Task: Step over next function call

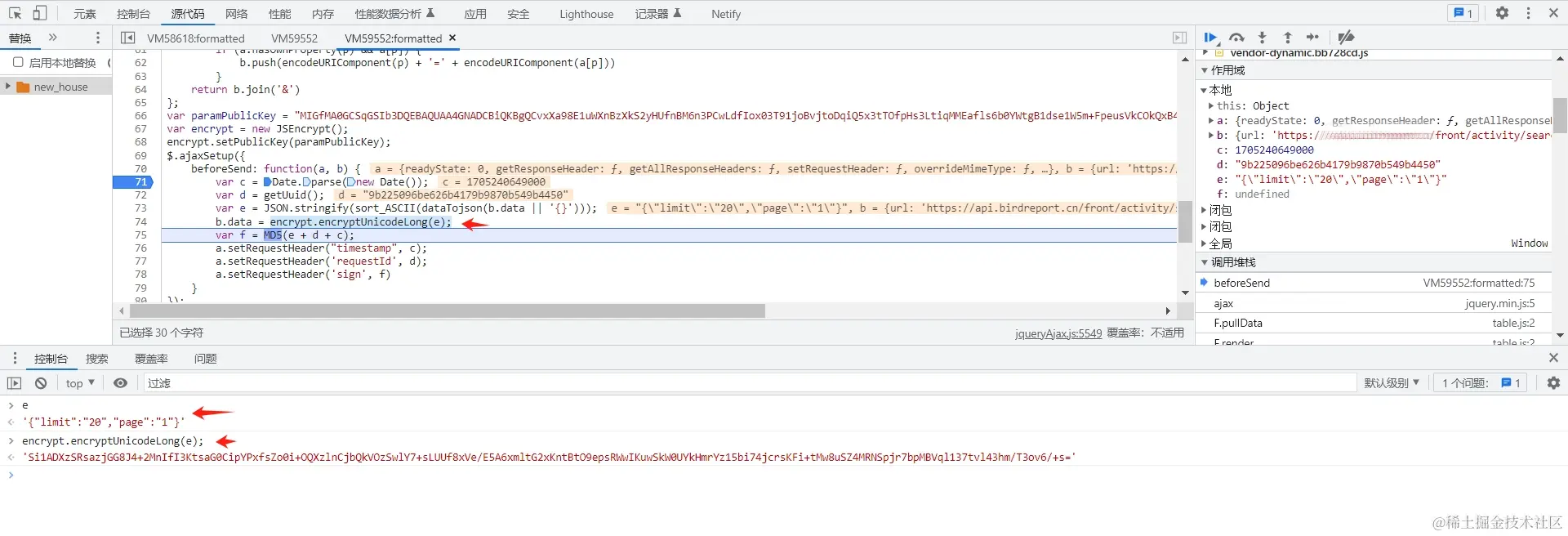Action: [1236, 37]
